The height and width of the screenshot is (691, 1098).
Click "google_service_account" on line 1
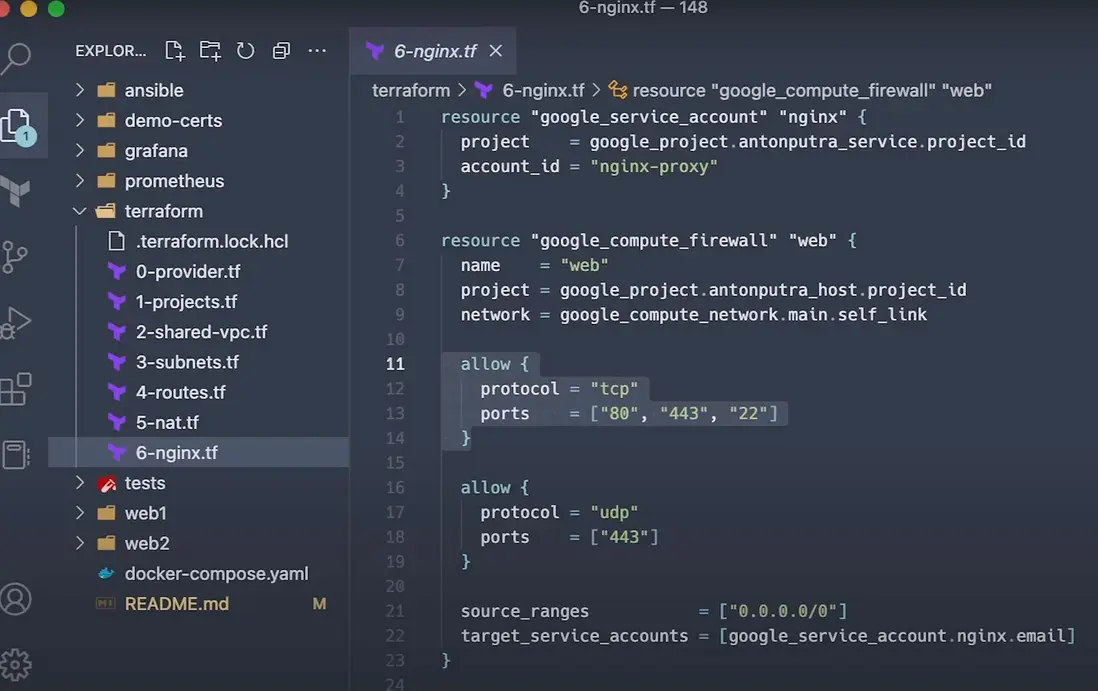coord(648,117)
